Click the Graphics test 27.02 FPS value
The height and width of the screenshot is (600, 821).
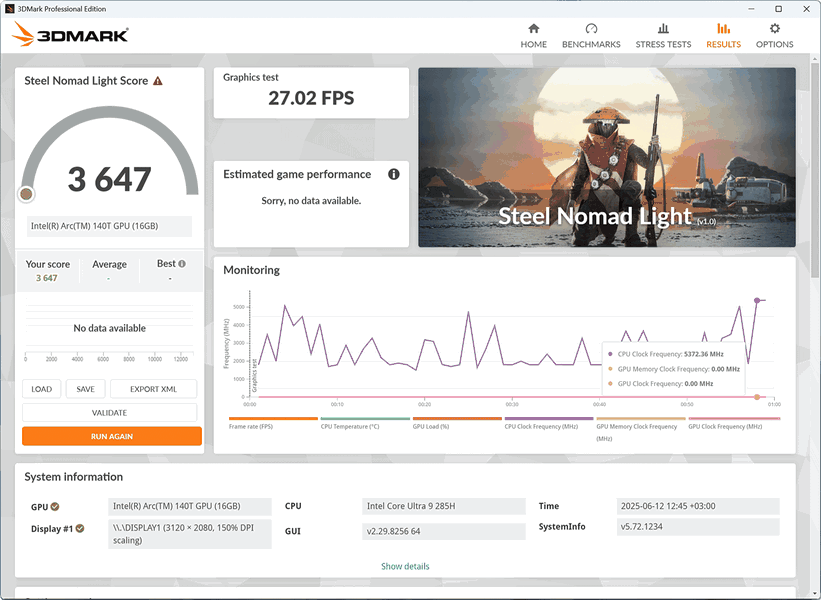311,98
